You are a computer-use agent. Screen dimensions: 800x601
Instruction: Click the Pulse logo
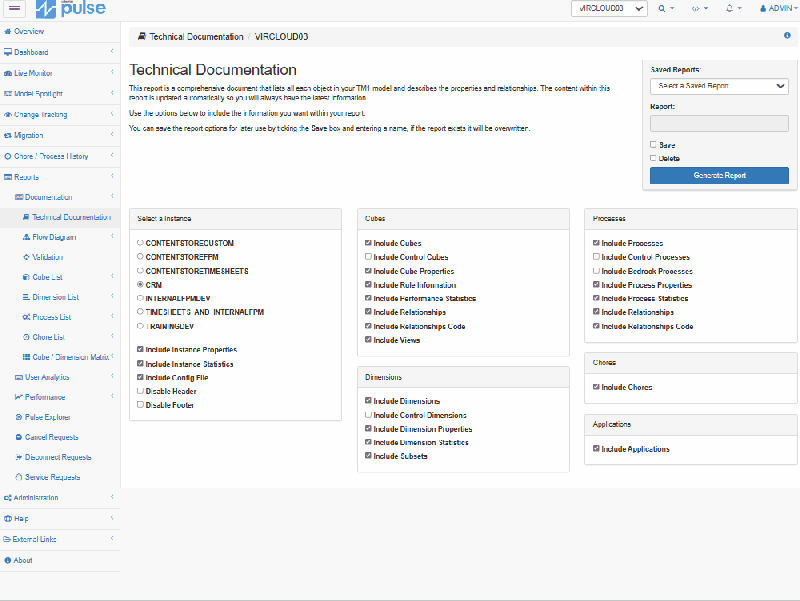click(x=71, y=9)
